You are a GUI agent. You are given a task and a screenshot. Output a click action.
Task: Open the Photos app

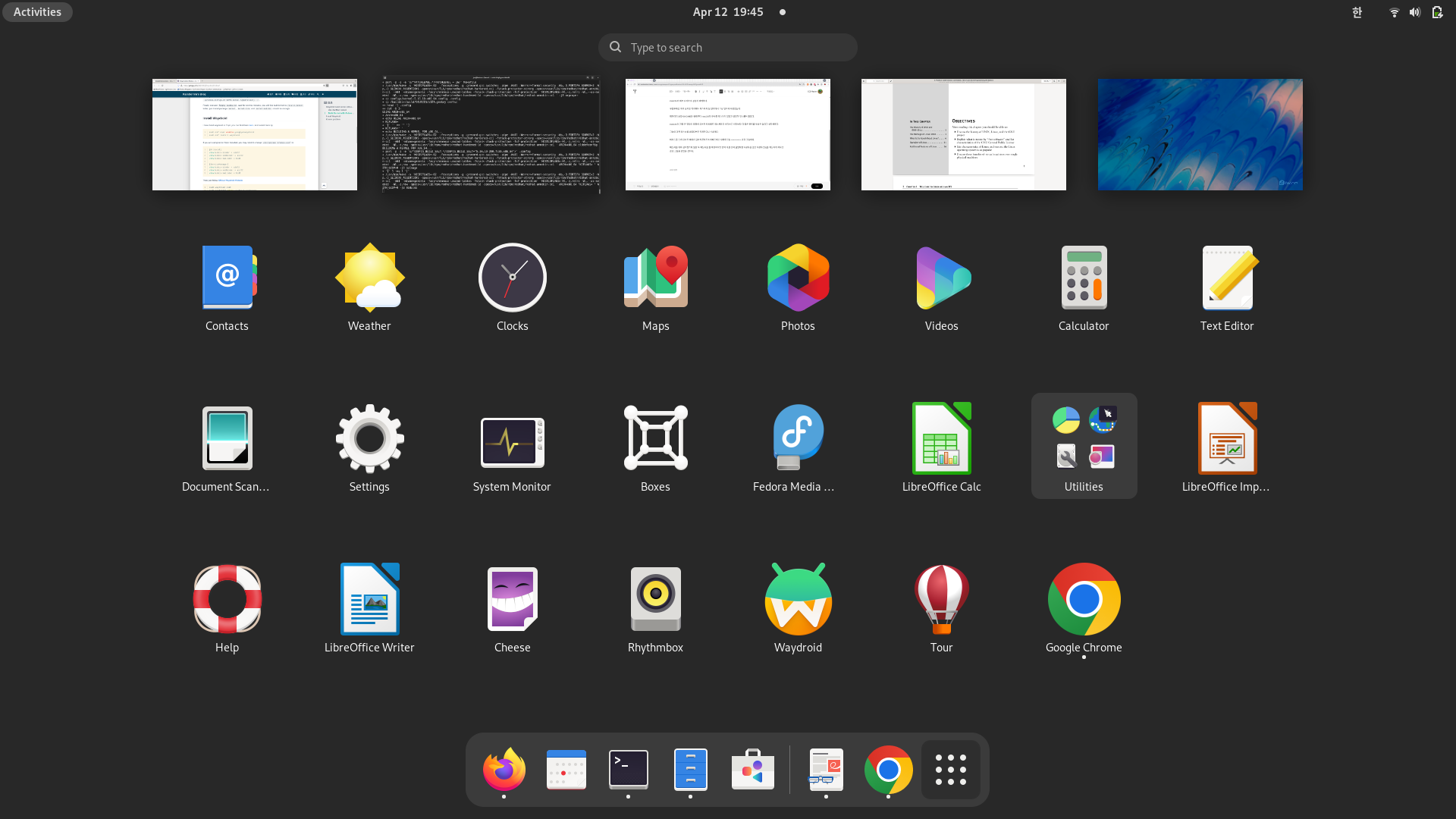pos(798,288)
